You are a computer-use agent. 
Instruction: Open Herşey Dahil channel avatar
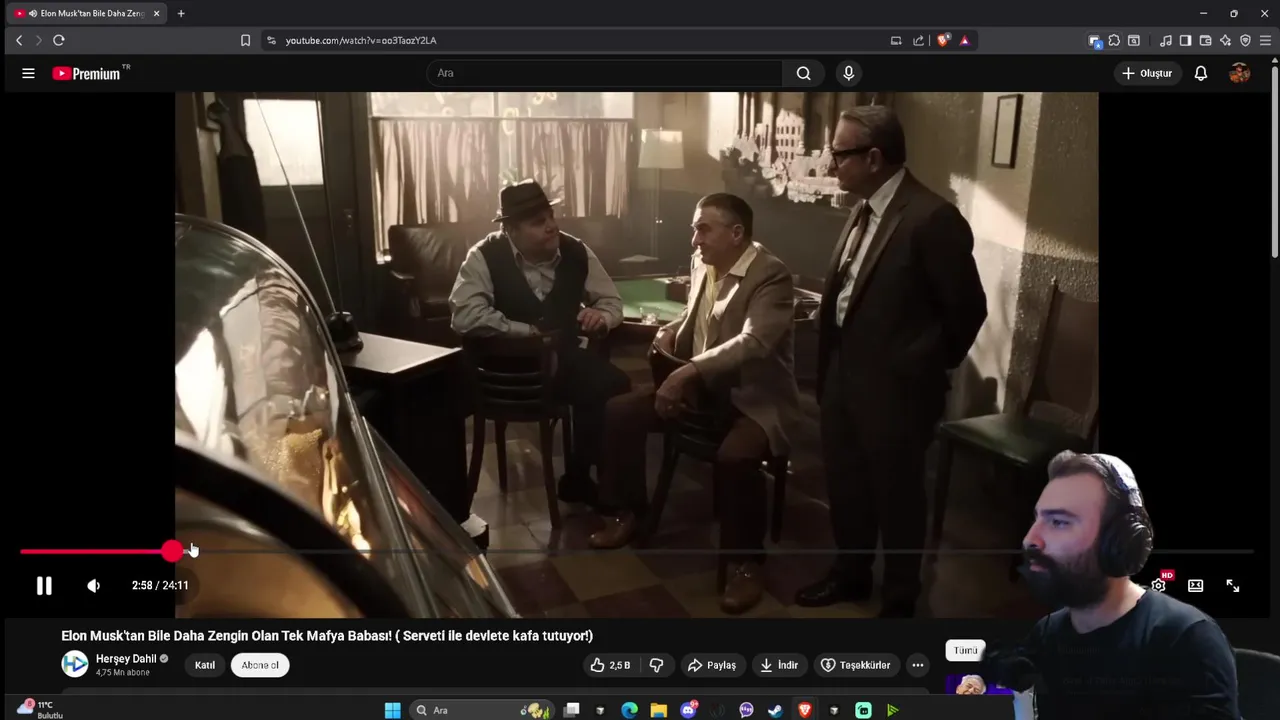[x=75, y=664]
